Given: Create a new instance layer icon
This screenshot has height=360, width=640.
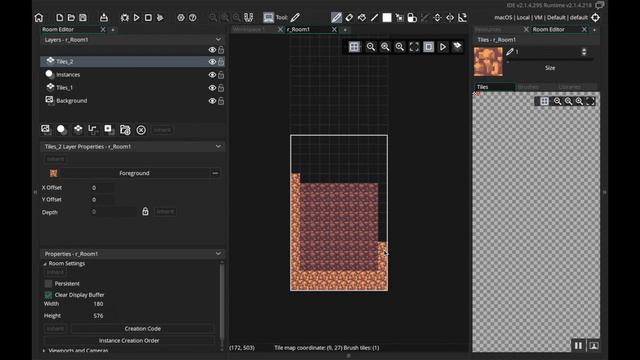Looking at the screenshot, I should pyautogui.click(x=61, y=130).
